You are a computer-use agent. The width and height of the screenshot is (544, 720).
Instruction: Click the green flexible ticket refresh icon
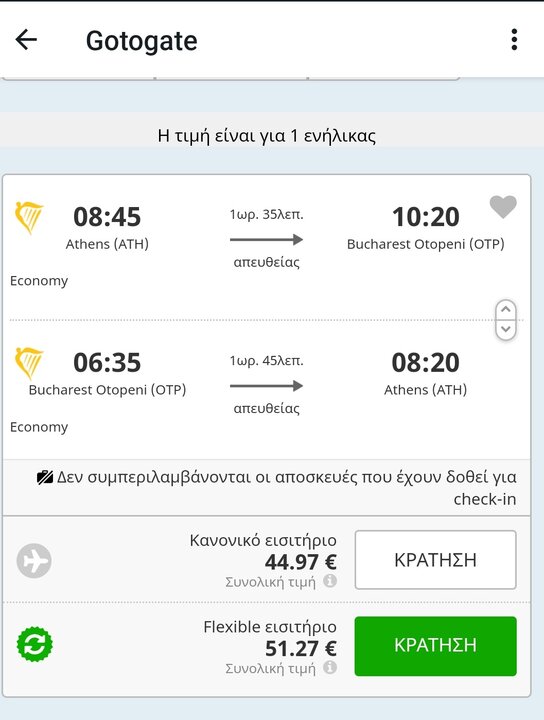34,644
